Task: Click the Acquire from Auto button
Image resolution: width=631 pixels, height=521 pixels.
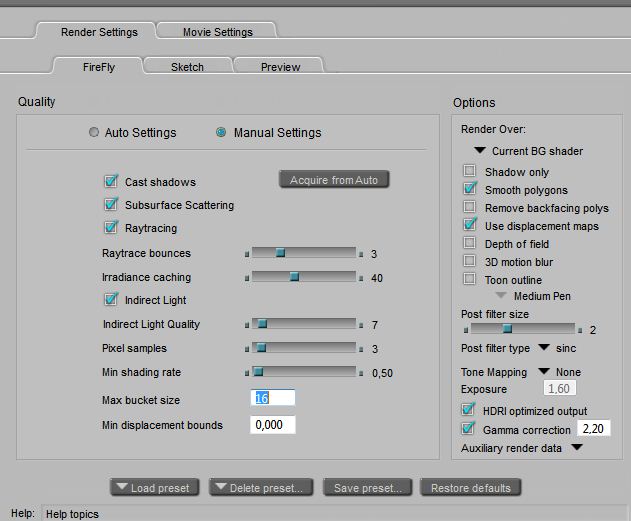Action: (334, 180)
